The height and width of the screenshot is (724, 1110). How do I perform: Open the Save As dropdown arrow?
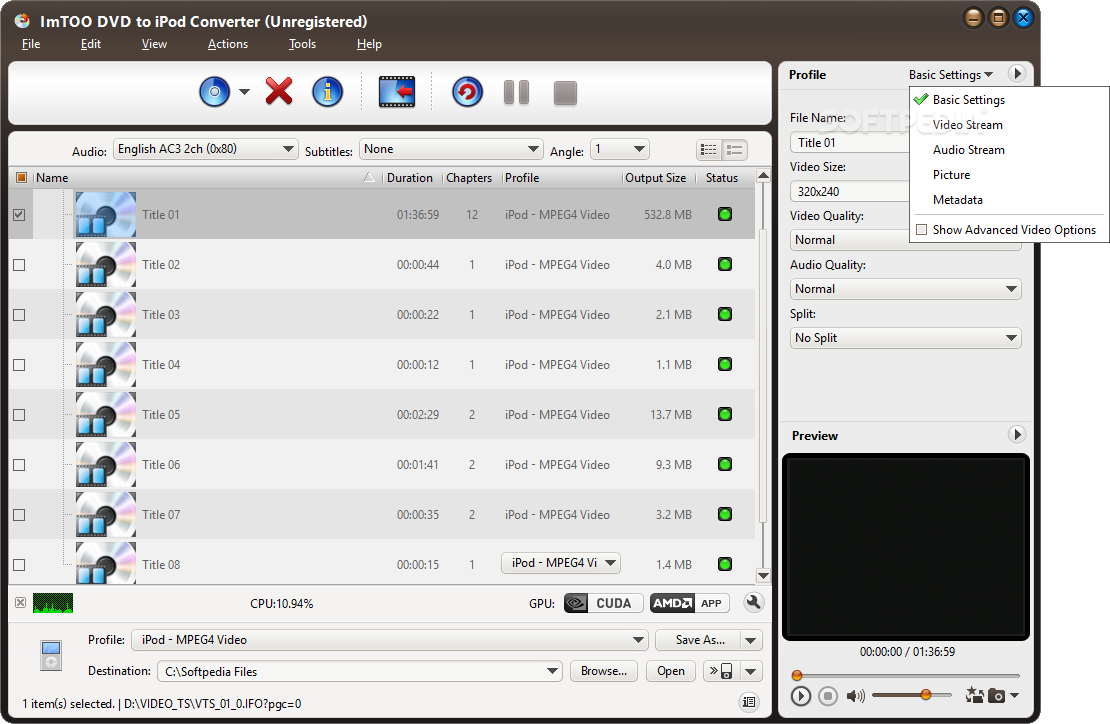(x=751, y=640)
